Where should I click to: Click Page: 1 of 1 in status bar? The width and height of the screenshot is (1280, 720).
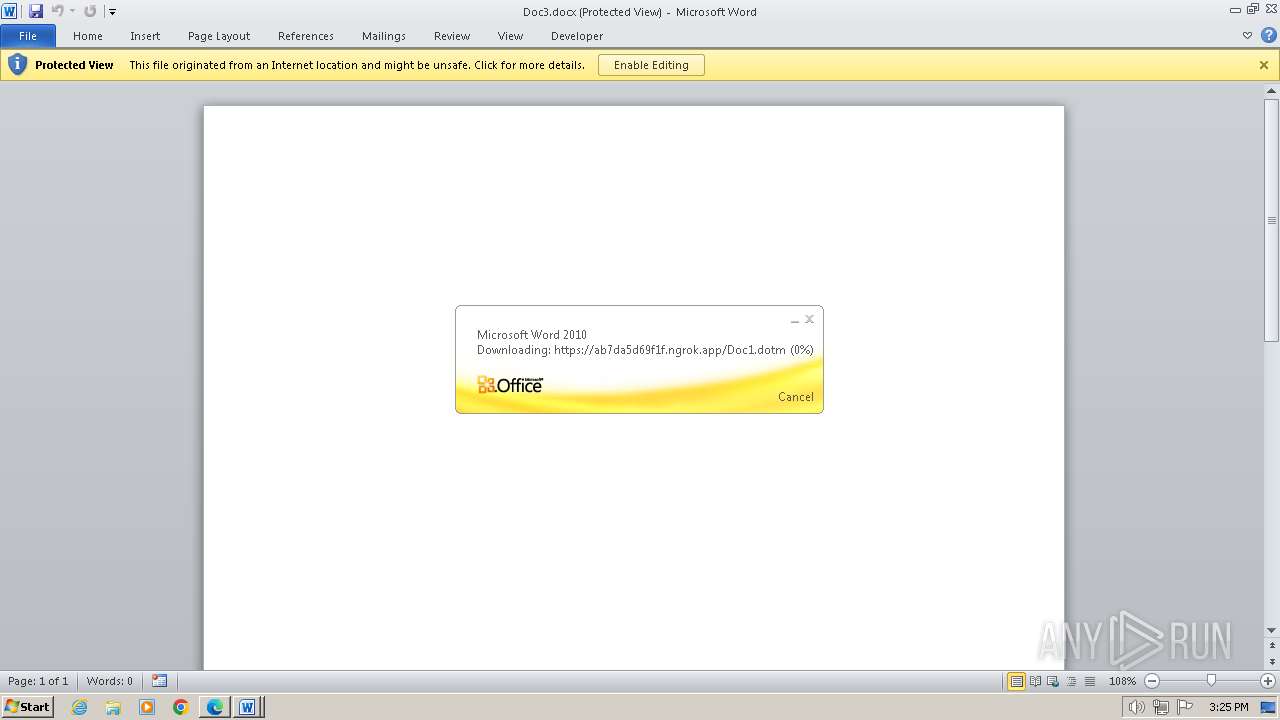(38, 681)
